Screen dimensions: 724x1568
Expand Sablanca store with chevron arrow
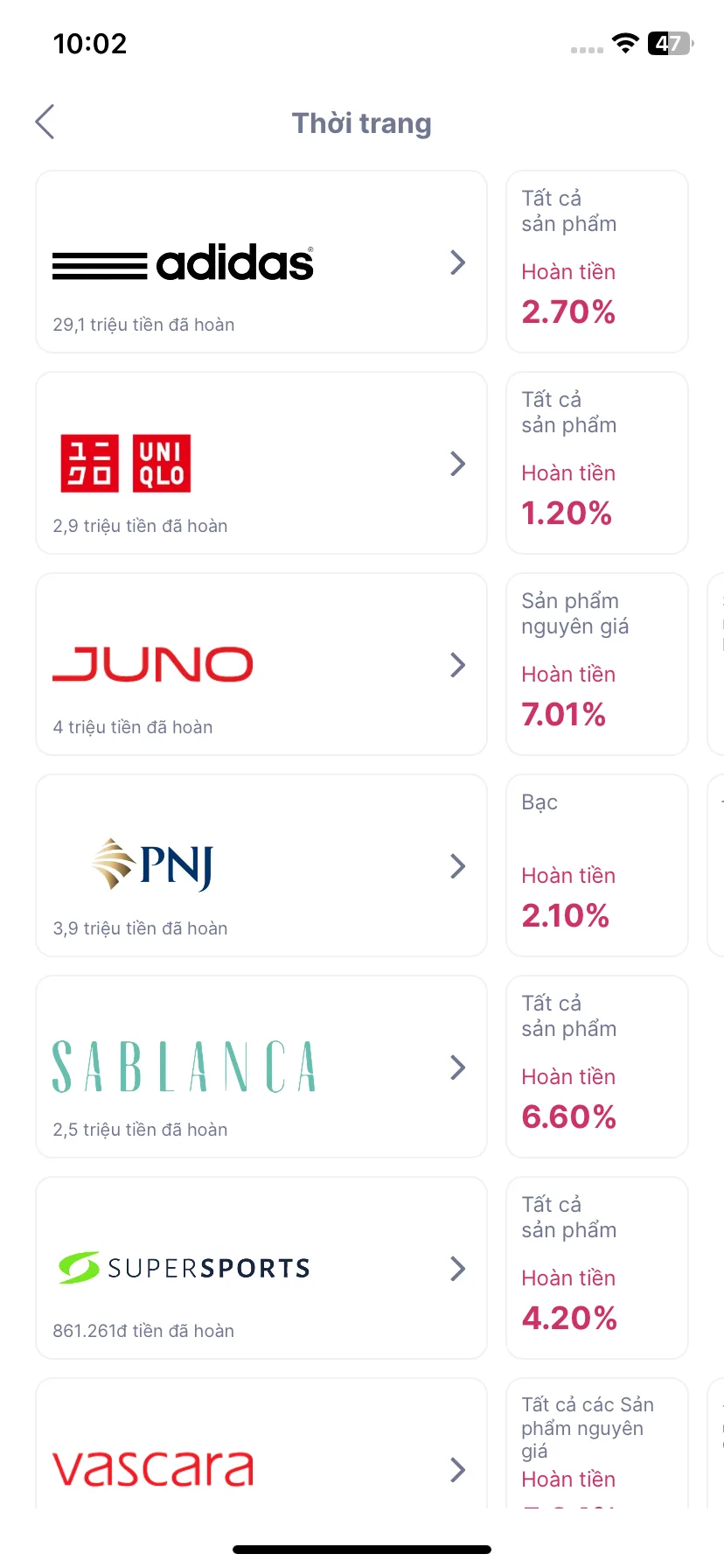(x=457, y=1067)
